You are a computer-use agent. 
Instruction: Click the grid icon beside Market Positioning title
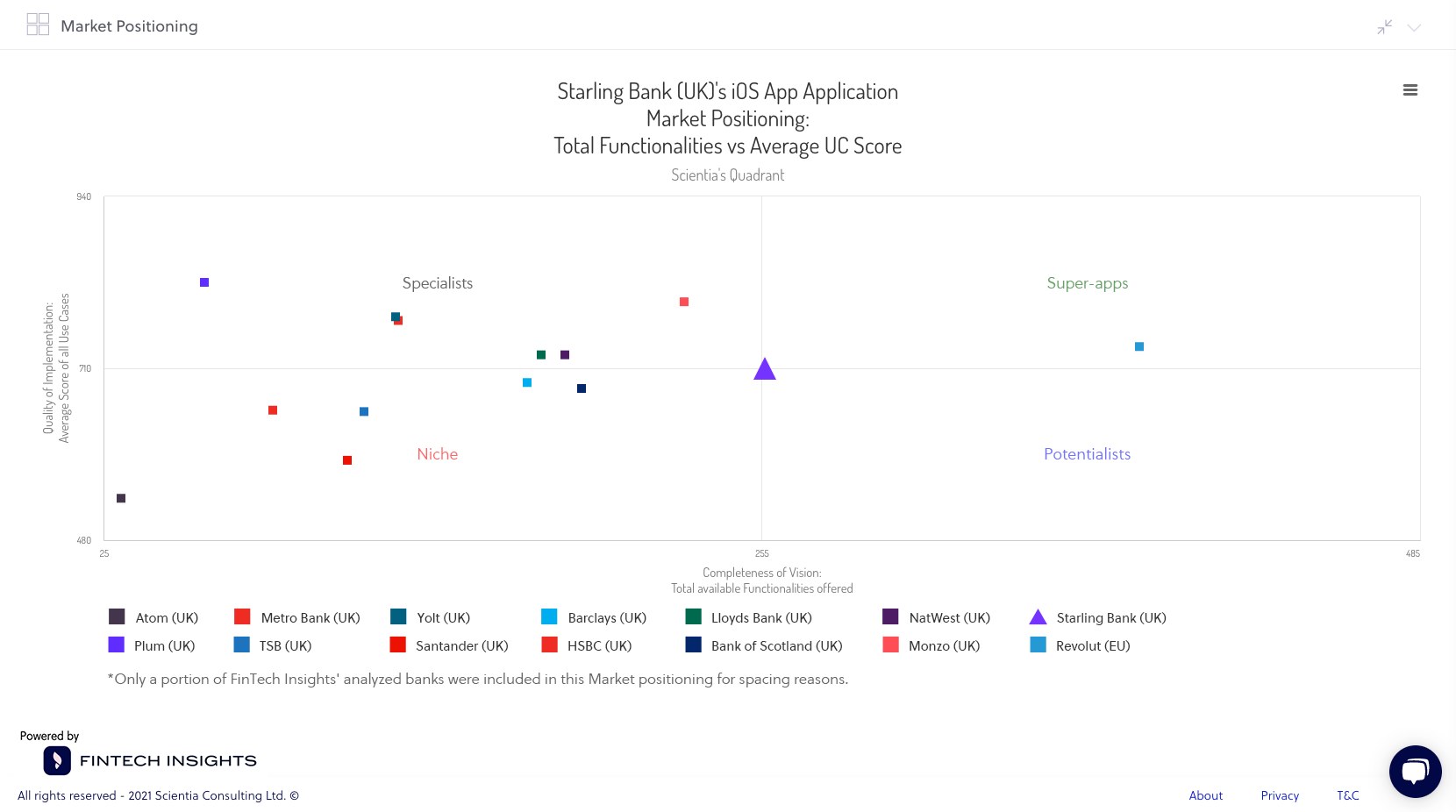37,24
